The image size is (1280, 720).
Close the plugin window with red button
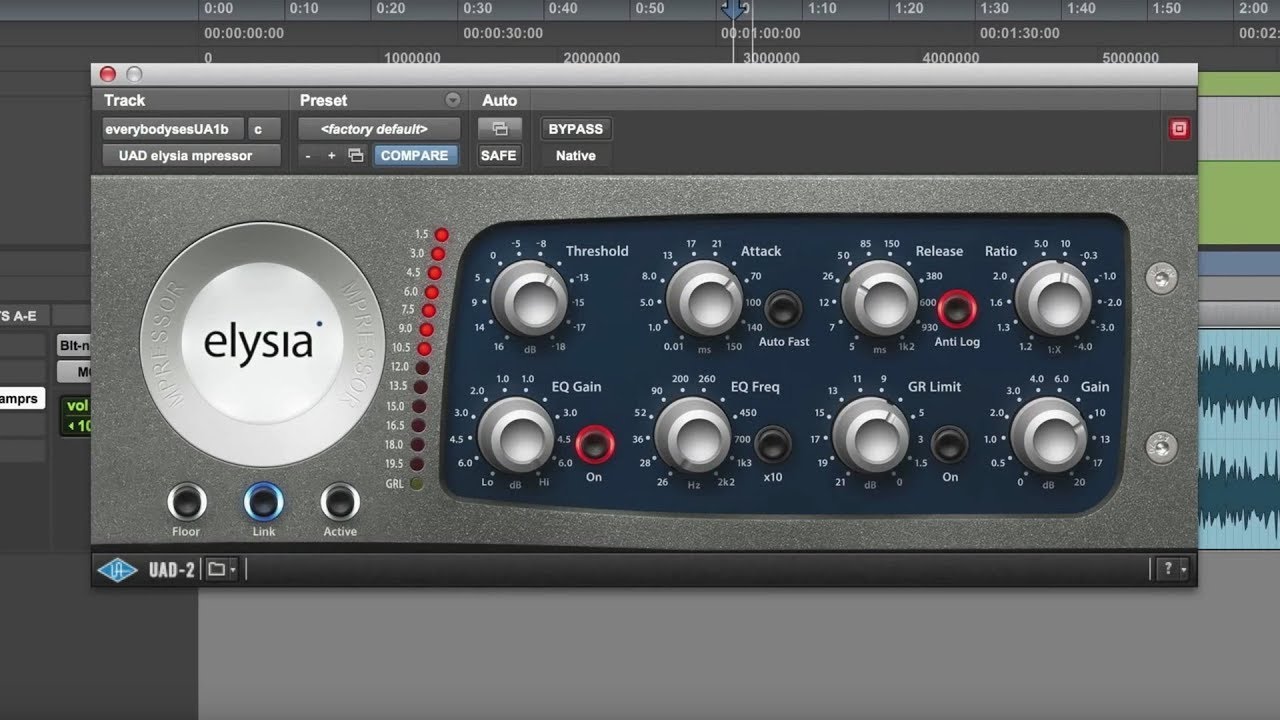[108, 74]
